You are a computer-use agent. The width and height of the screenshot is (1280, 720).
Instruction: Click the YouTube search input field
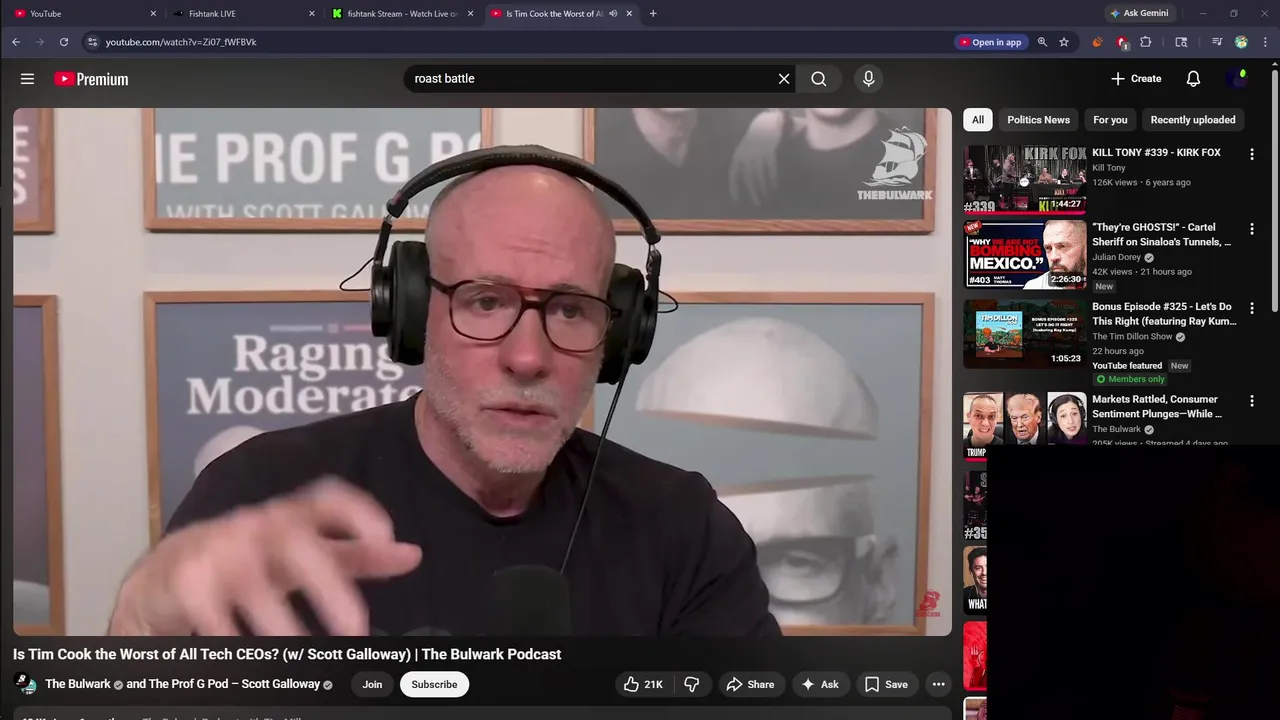click(590, 79)
